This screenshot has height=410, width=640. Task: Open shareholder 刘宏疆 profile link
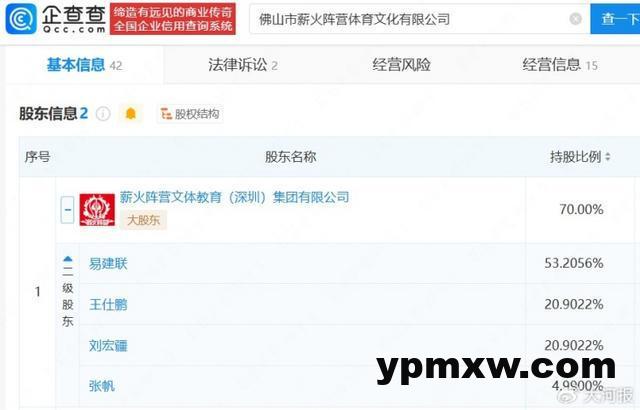[108, 346]
